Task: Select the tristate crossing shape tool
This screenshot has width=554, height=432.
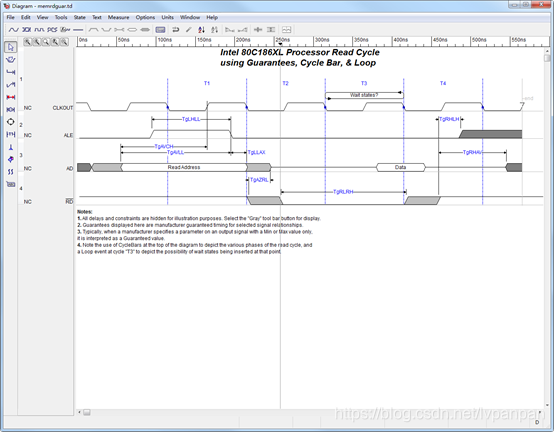Action: pos(119,30)
